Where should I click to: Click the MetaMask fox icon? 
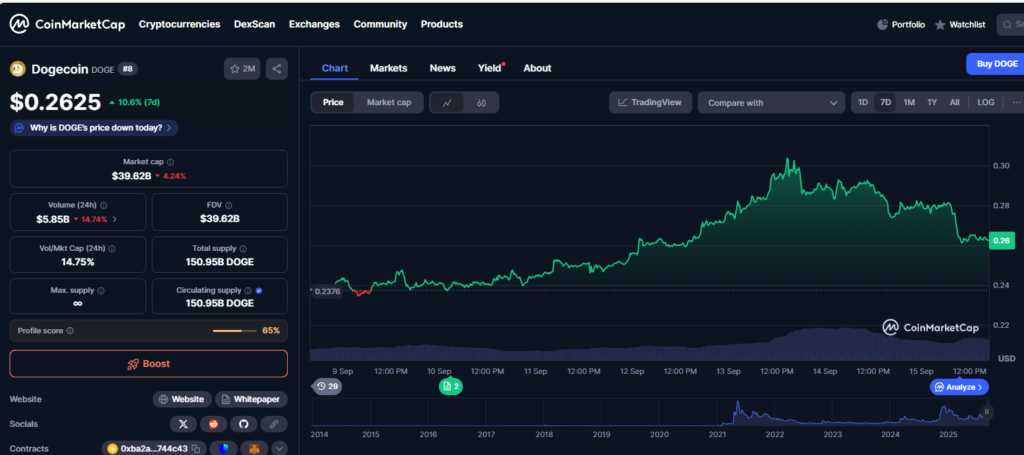pos(254,448)
